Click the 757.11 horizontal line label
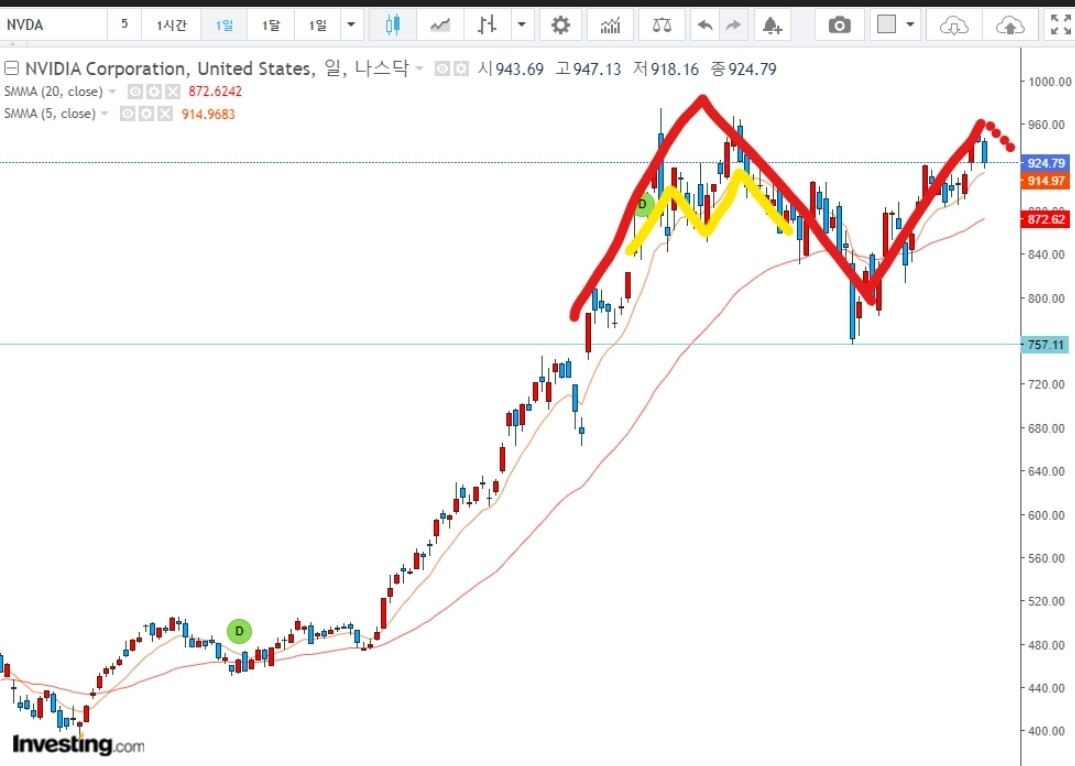This screenshot has width=1075, height=766. pyautogui.click(x=1046, y=345)
